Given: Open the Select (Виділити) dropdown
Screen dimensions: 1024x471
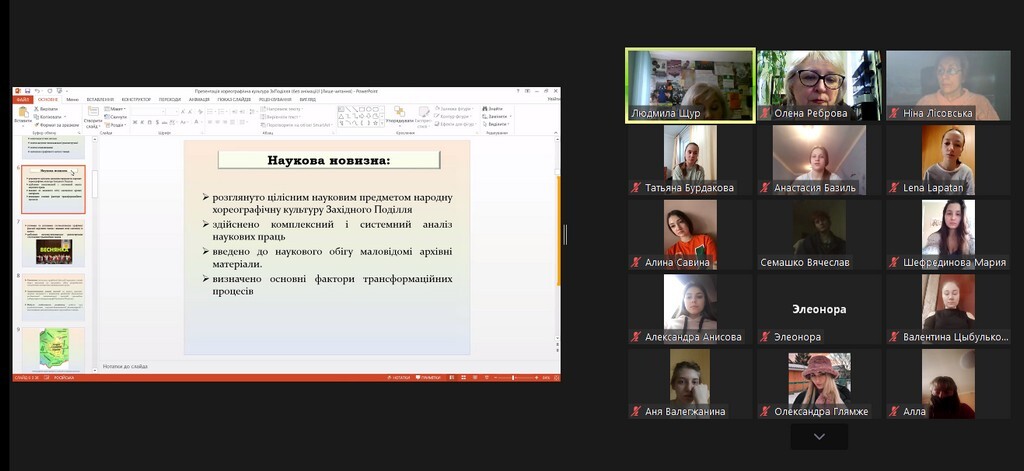Looking at the screenshot, I should click(496, 124).
